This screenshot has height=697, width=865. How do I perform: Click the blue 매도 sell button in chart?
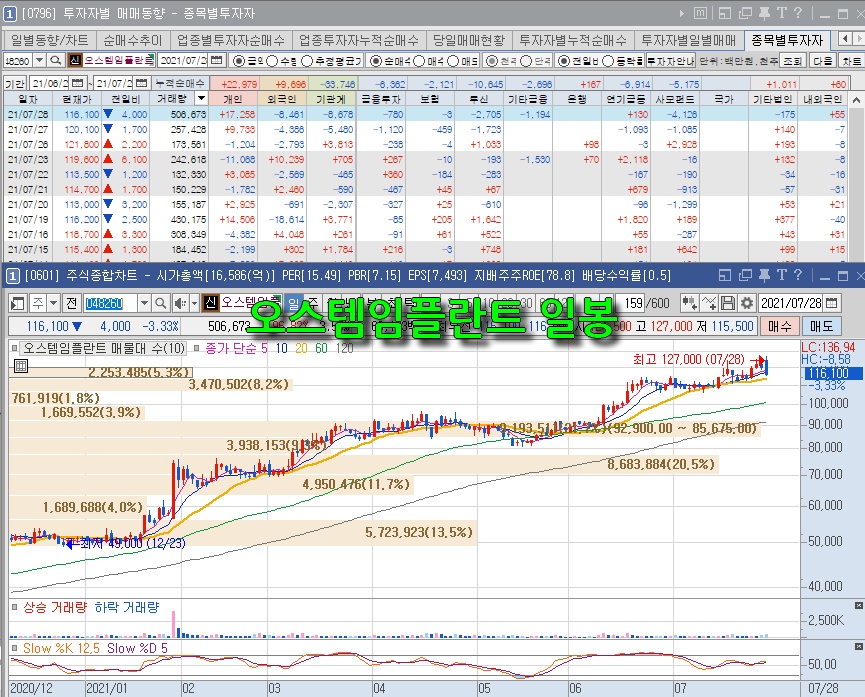[x=821, y=326]
